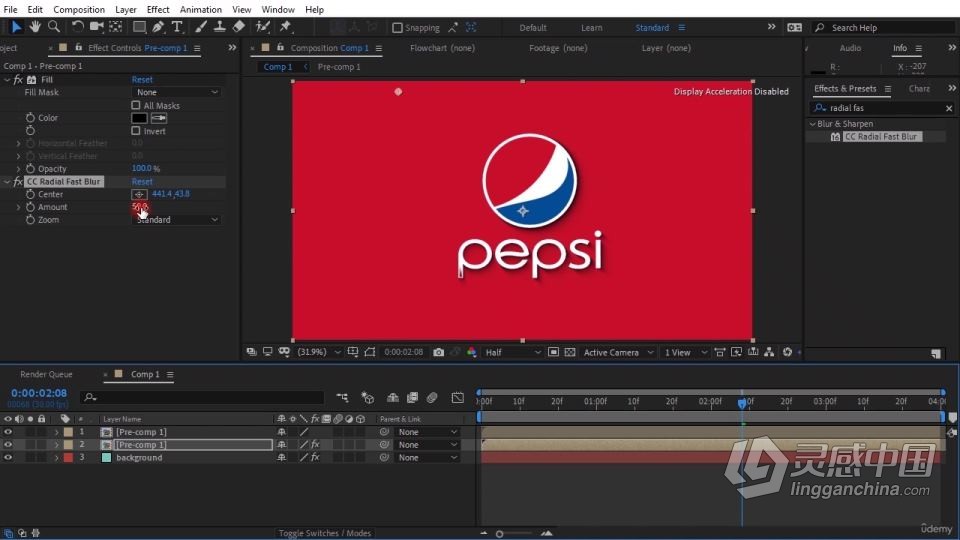Image resolution: width=960 pixels, height=540 pixels.
Task: Click Toggle Switches / Modes button
Action: [x=324, y=533]
